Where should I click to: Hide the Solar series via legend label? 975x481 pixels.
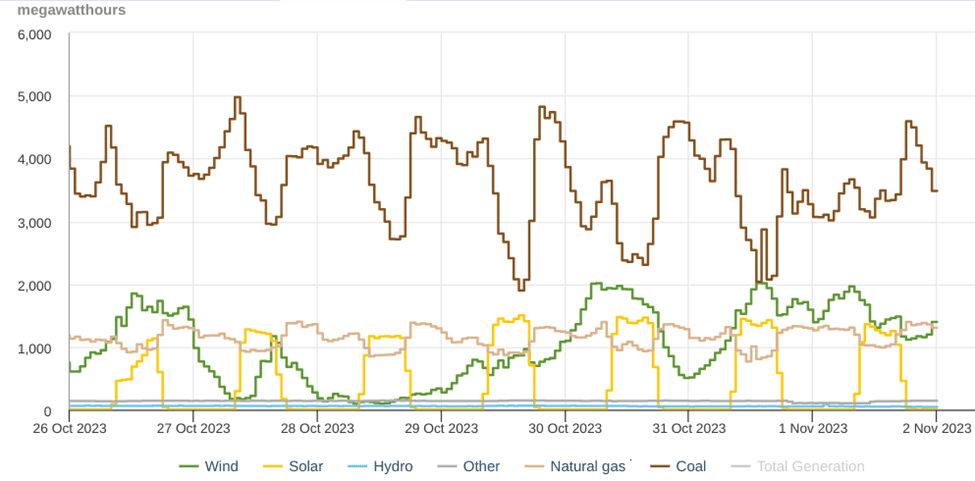tap(305, 466)
